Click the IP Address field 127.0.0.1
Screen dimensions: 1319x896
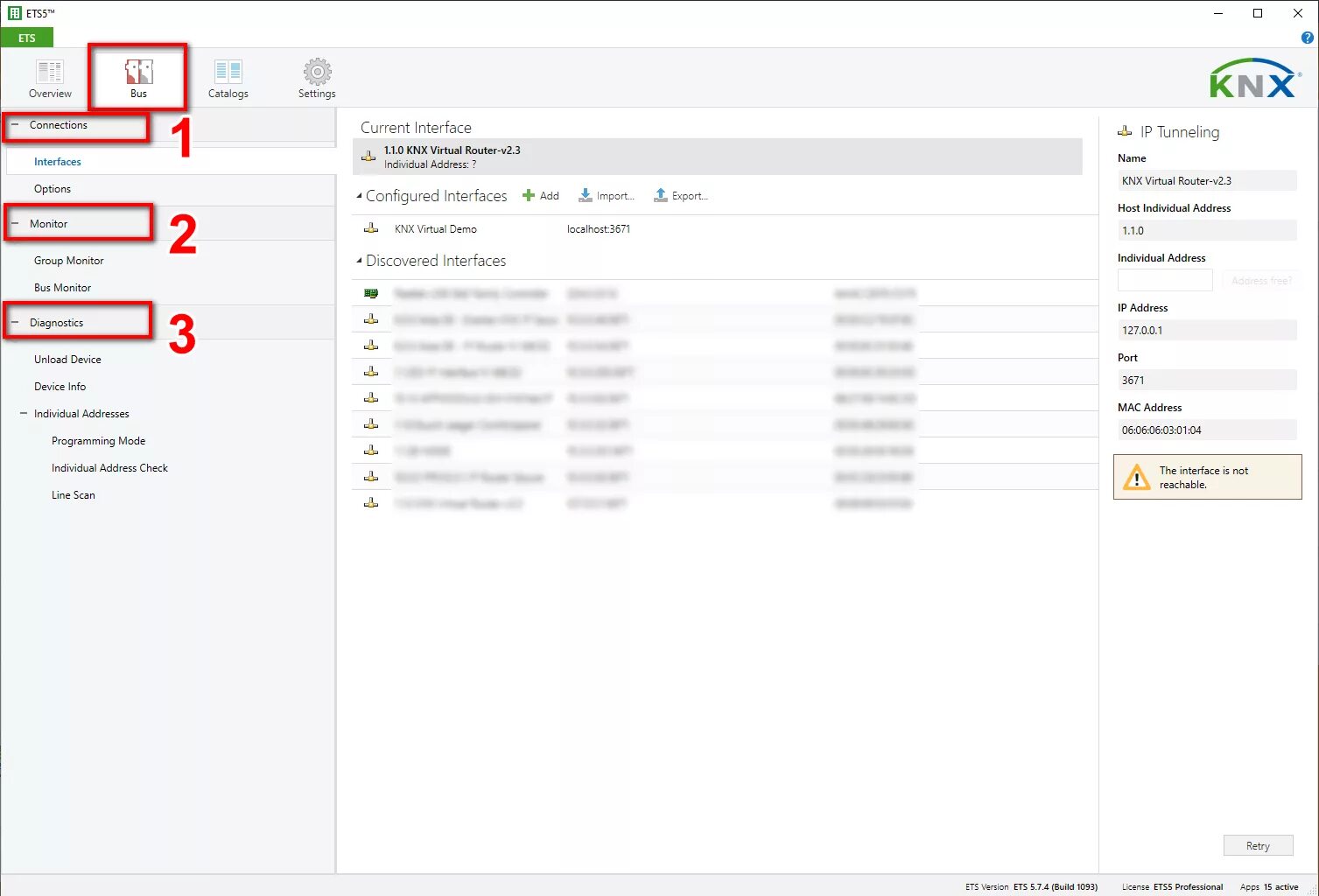pyautogui.click(x=1207, y=330)
